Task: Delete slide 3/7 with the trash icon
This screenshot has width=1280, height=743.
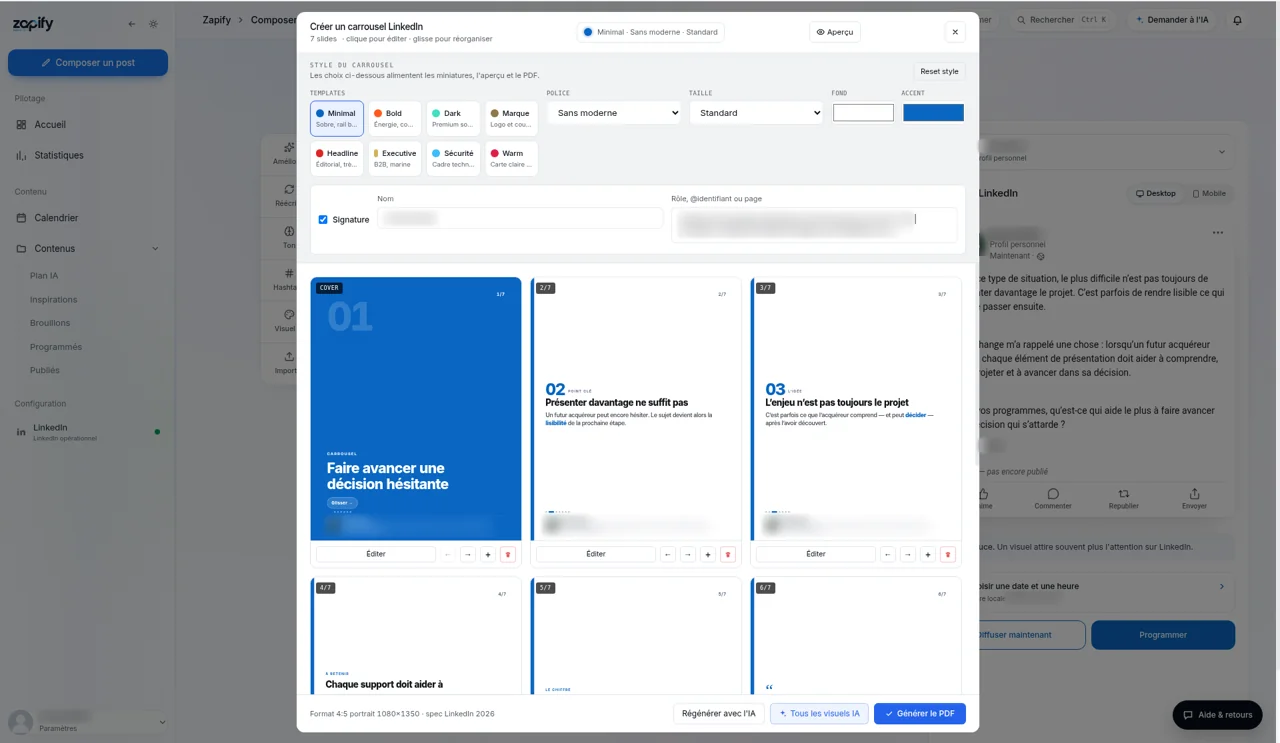Action: [948, 554]
